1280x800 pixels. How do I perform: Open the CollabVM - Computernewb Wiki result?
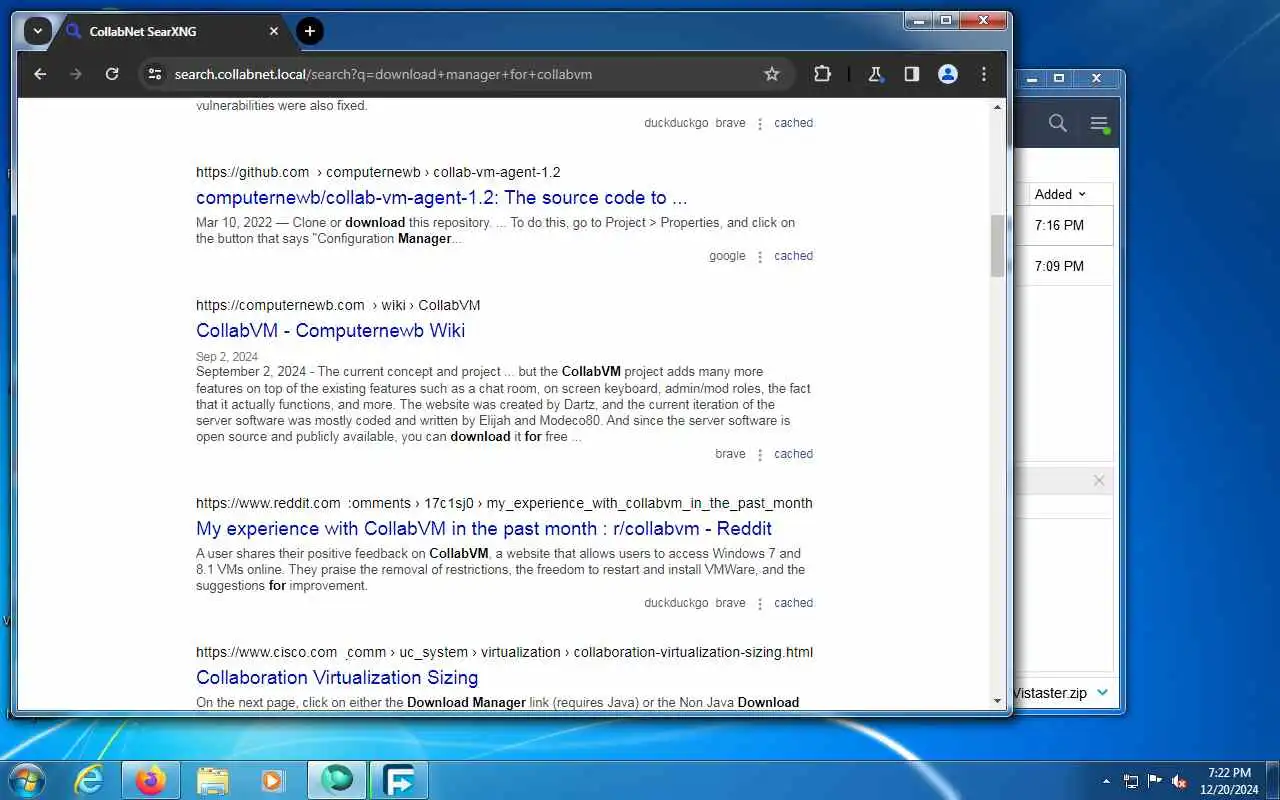pos(330,331)
